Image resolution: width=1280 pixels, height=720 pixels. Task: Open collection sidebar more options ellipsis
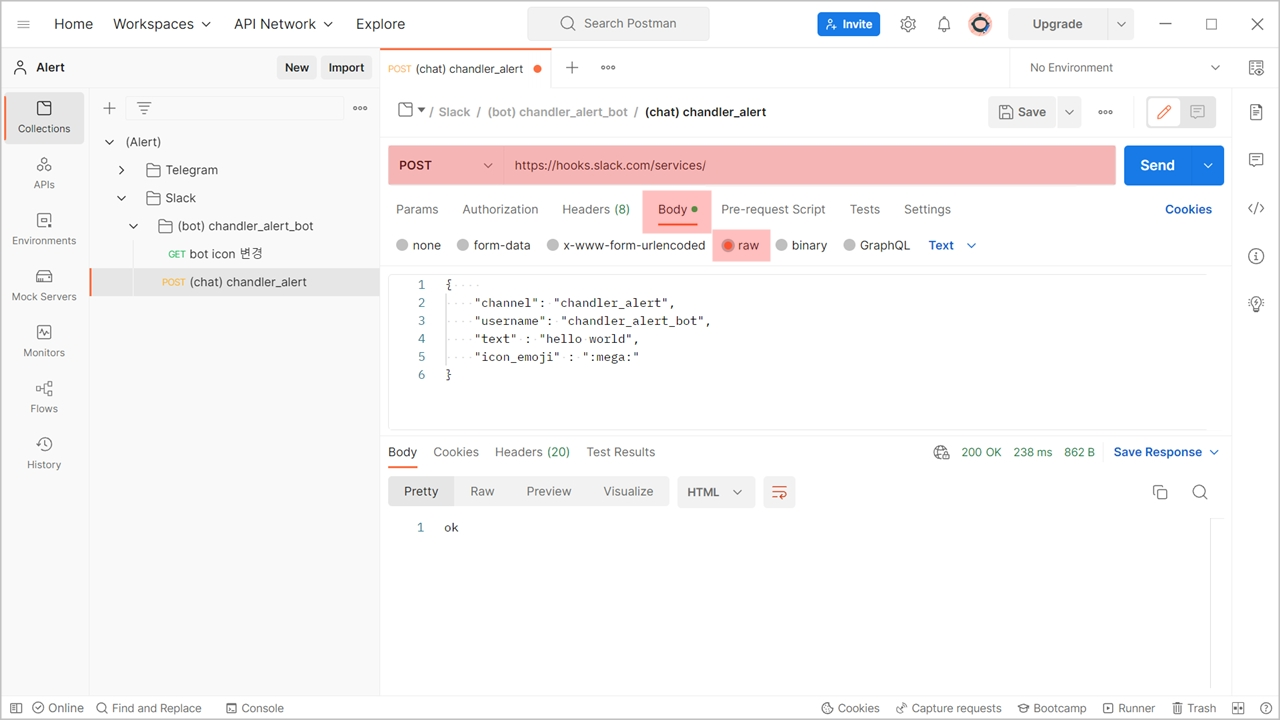click(x=360, y=108)
